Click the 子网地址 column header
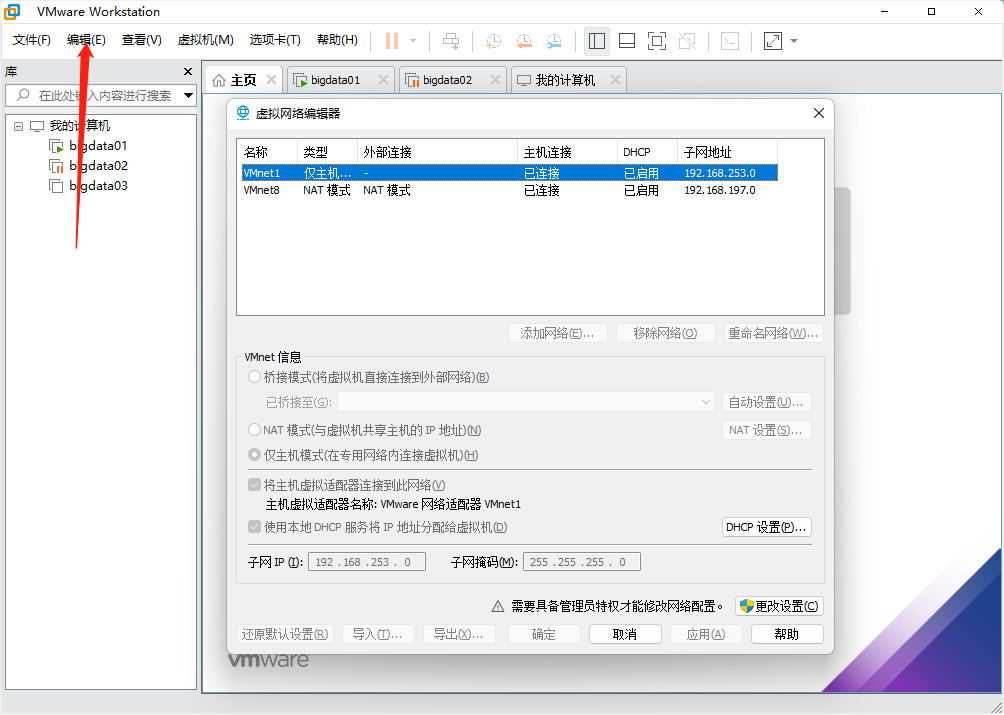This screenshot has width=1004, height=715. 727,152
